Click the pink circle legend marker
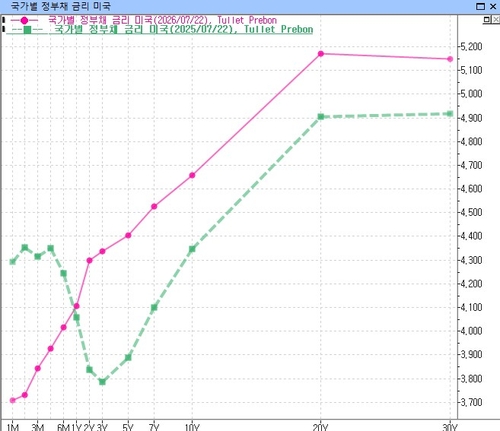This screenshot has width=500, height=431. click(24, 20)
